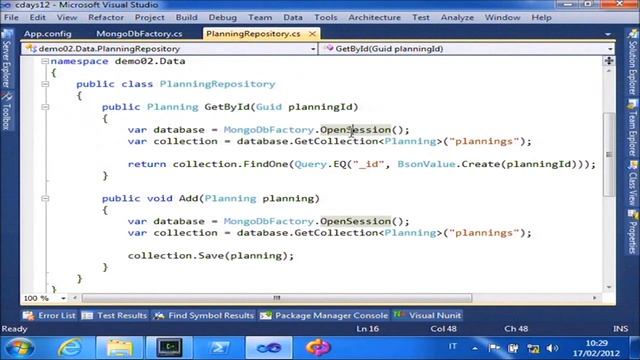Click the Action Center flag icon
The width and height of the screenshot is (640, 360).
click(494, 348)
